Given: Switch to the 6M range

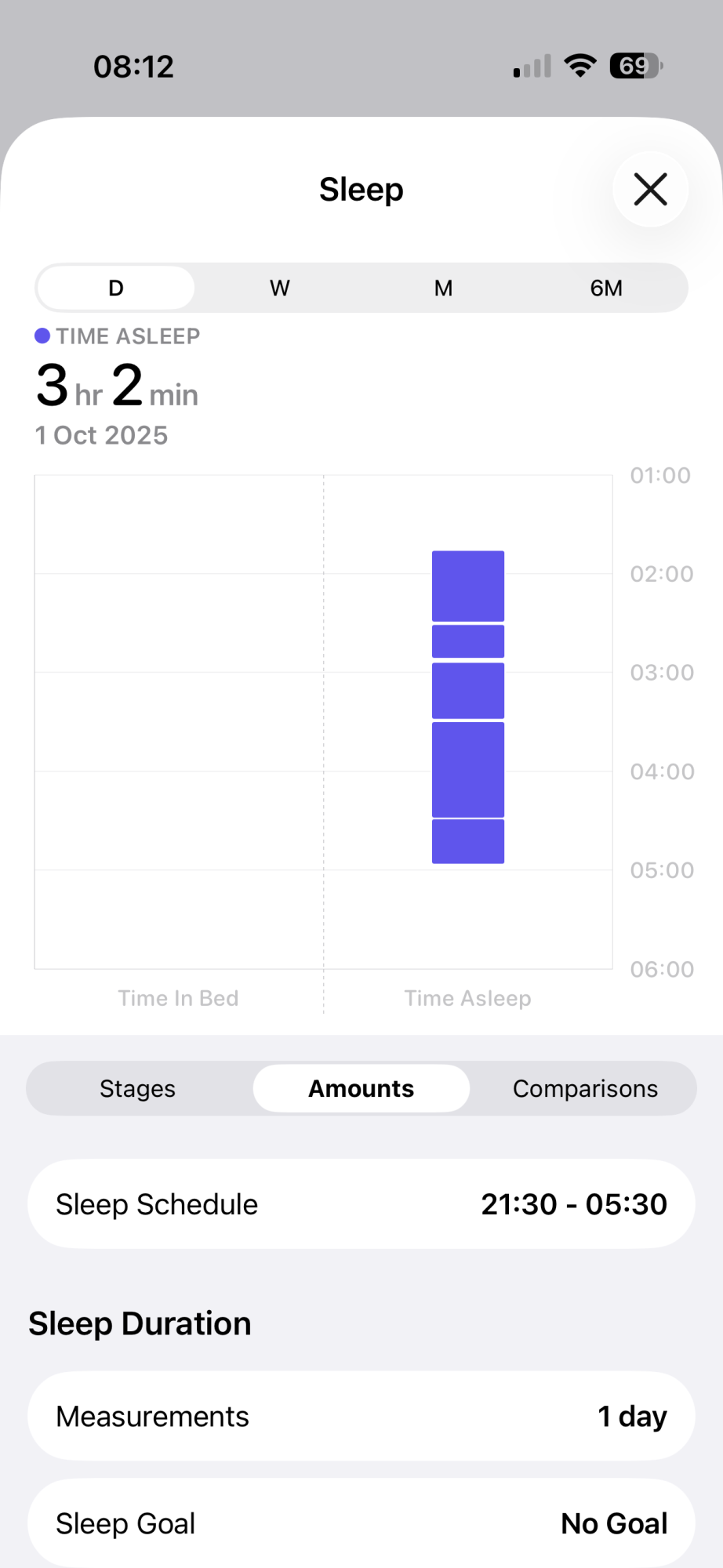Looking at the screenshot, I should (x=606, y=288).
